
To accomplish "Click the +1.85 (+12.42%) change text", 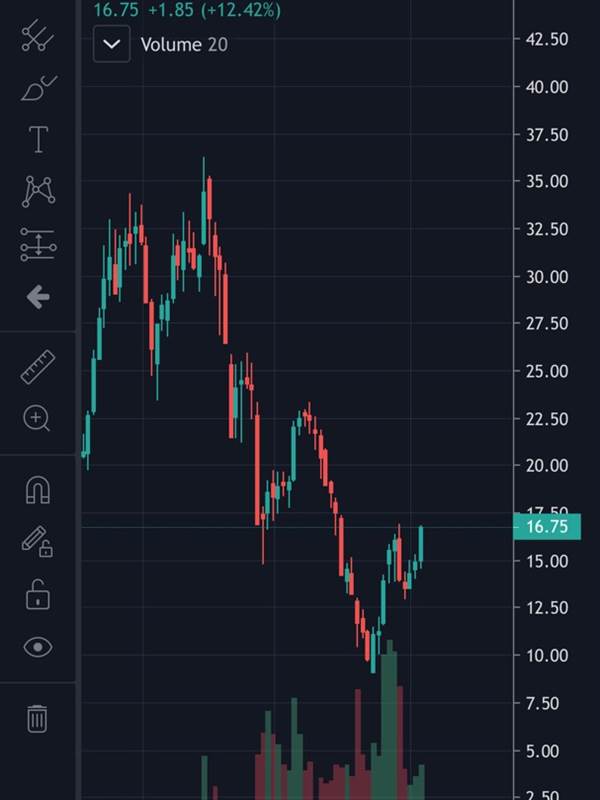I will point(214,10).
